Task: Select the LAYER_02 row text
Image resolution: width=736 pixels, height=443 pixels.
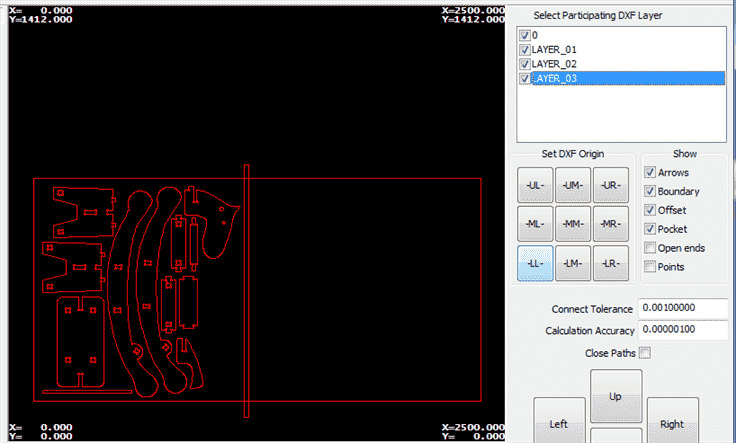Action: pos(554,64)
